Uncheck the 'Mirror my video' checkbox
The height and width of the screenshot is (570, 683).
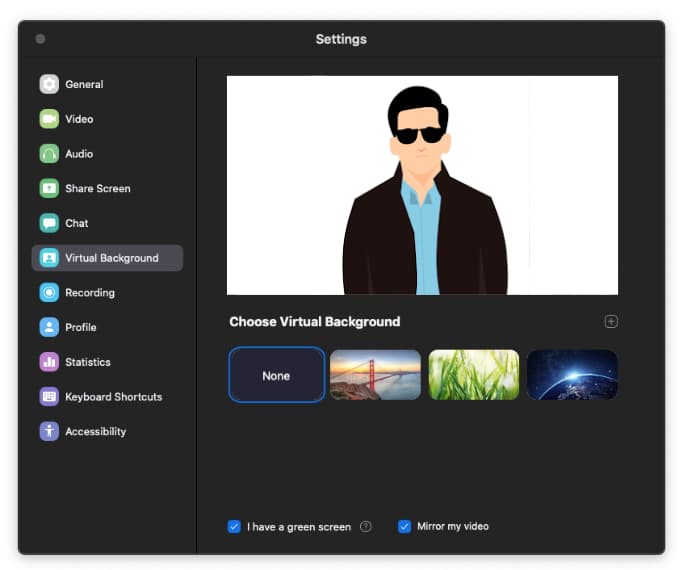tap(404, 526)
